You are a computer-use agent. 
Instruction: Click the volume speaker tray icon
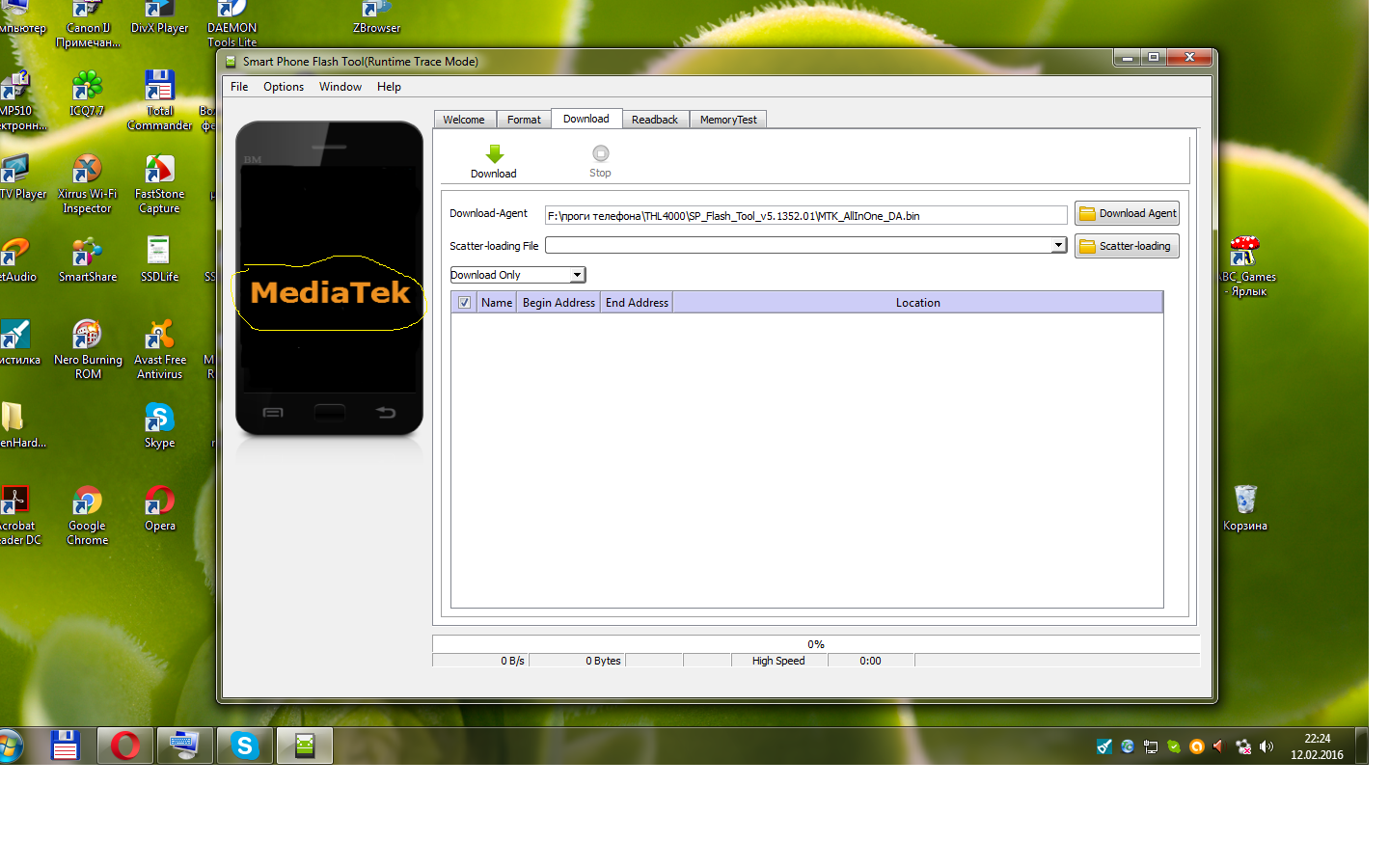tap(1266, 746)
